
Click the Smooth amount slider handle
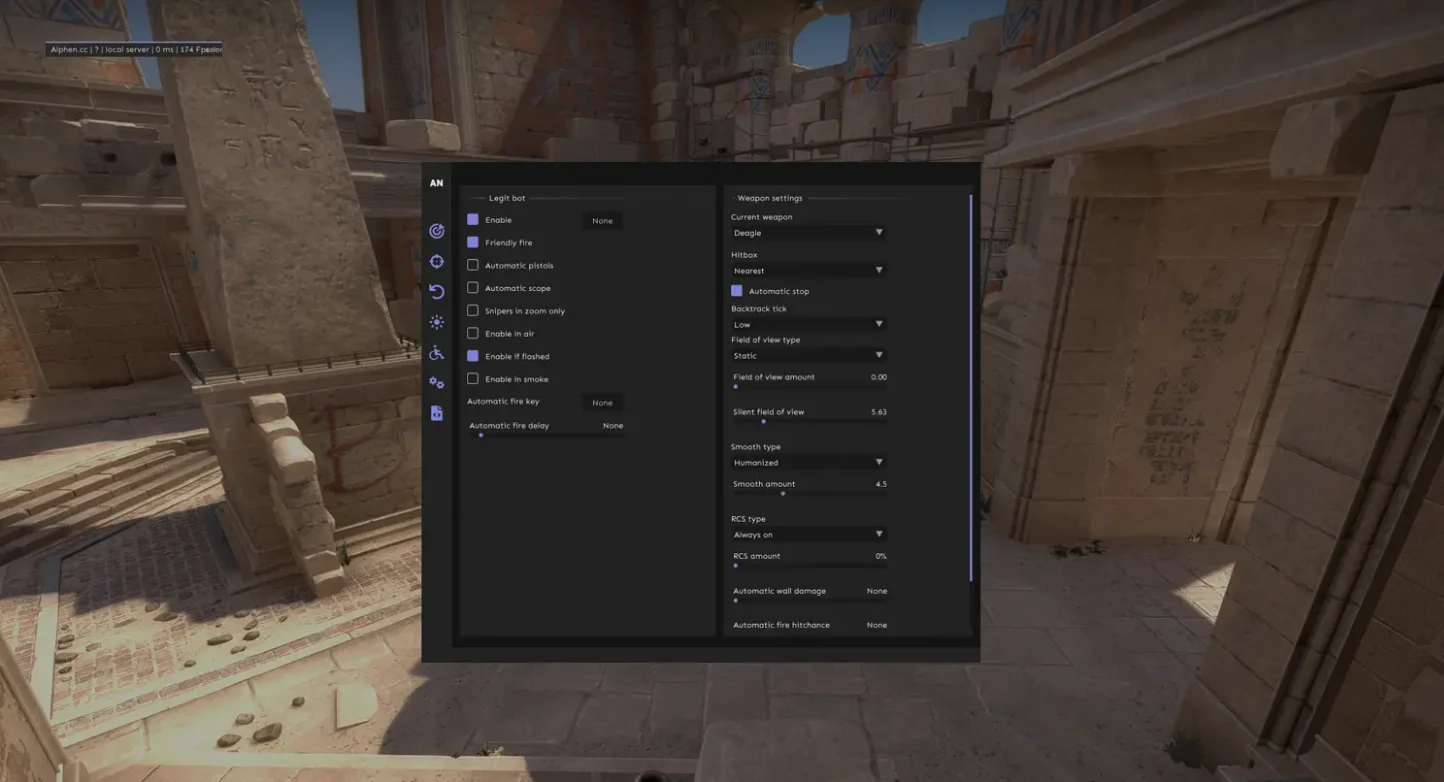pos(783,494)
